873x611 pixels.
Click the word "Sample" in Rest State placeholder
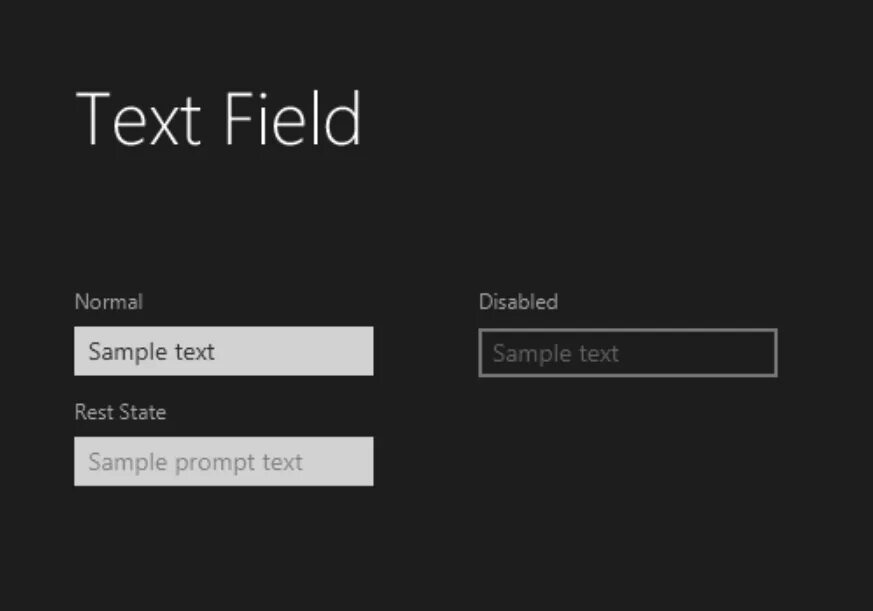(121, 462)
